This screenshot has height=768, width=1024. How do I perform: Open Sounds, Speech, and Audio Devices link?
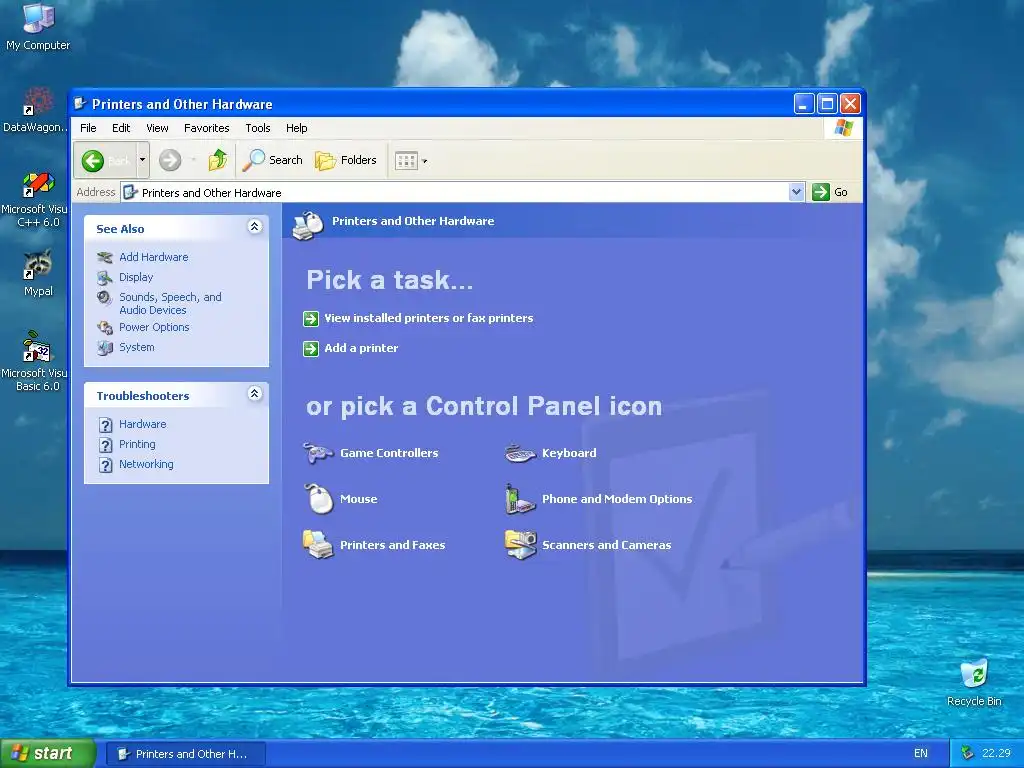[170, 304]
